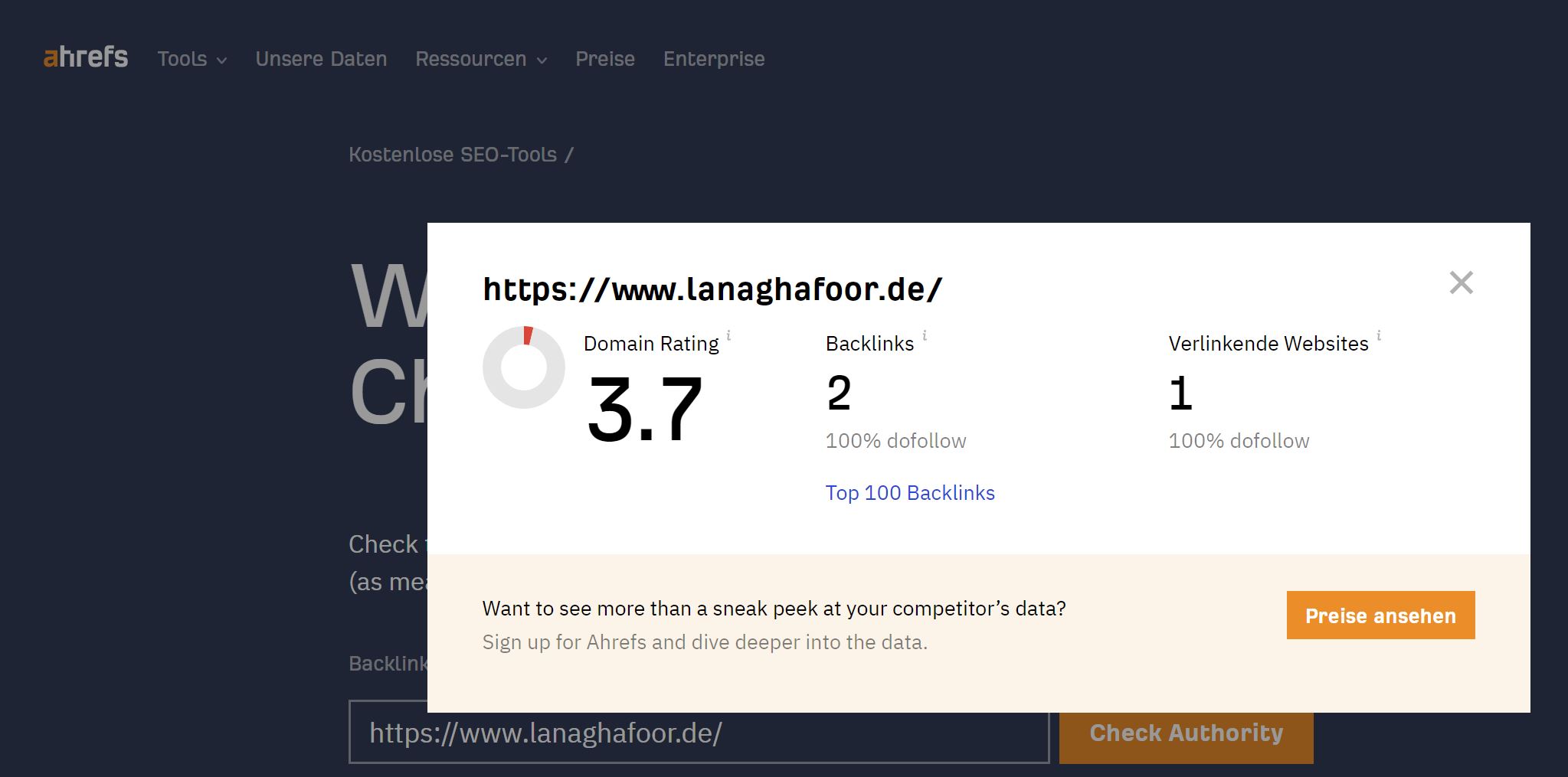Viewport: 1568px width, 777px height.
Task: Click 100% dofollow under Backlinks
Action: coord(895,441)
